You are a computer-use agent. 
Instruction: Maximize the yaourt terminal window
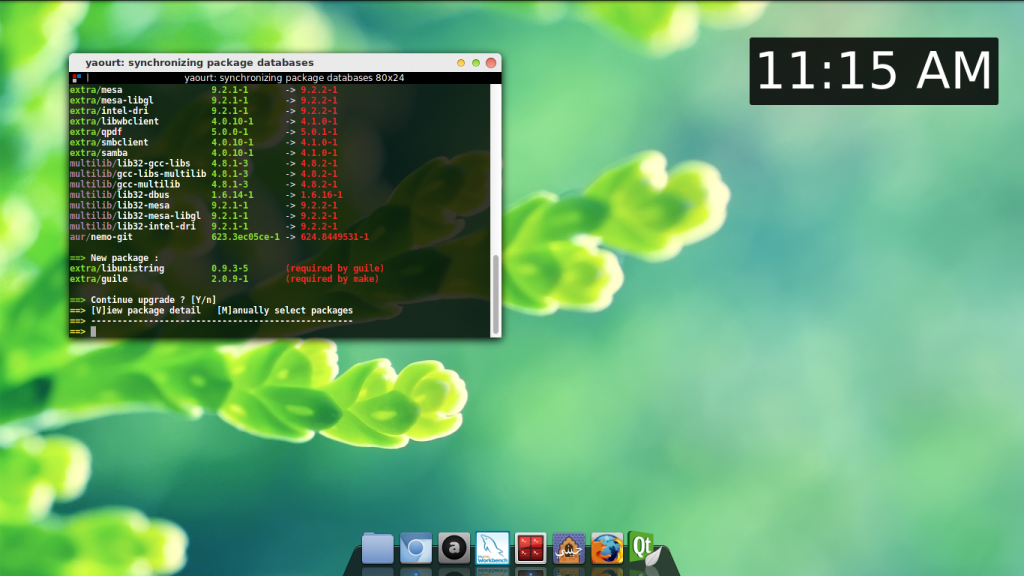point(475,62)
